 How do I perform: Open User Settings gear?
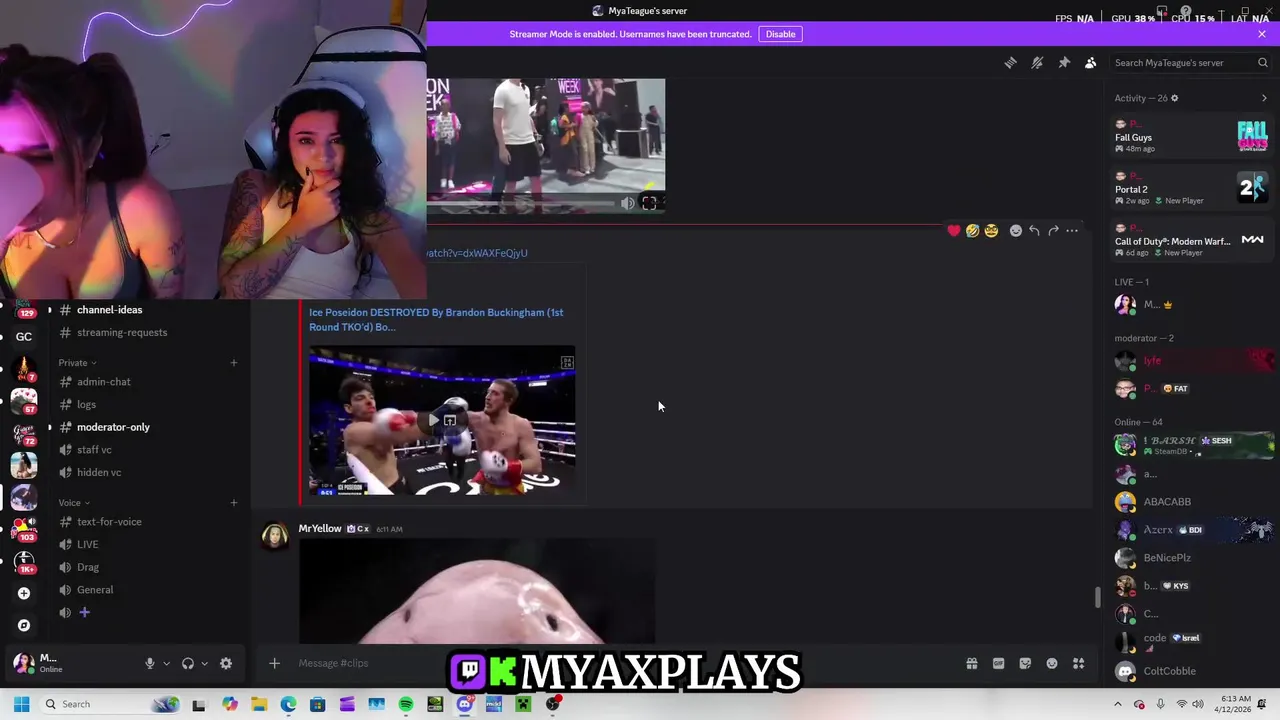point(226,663)
